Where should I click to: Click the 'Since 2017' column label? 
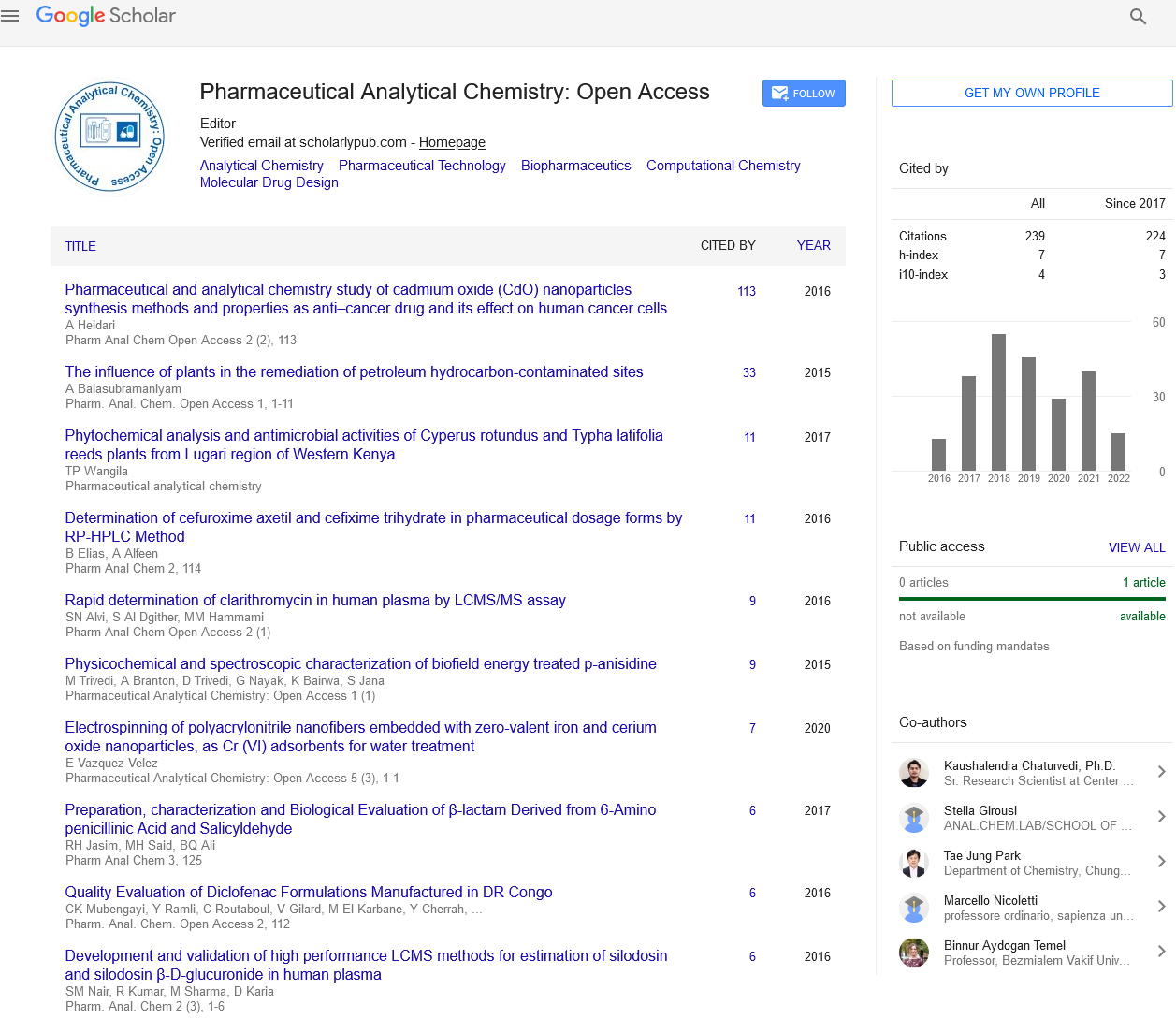[x=1135, y=203]
